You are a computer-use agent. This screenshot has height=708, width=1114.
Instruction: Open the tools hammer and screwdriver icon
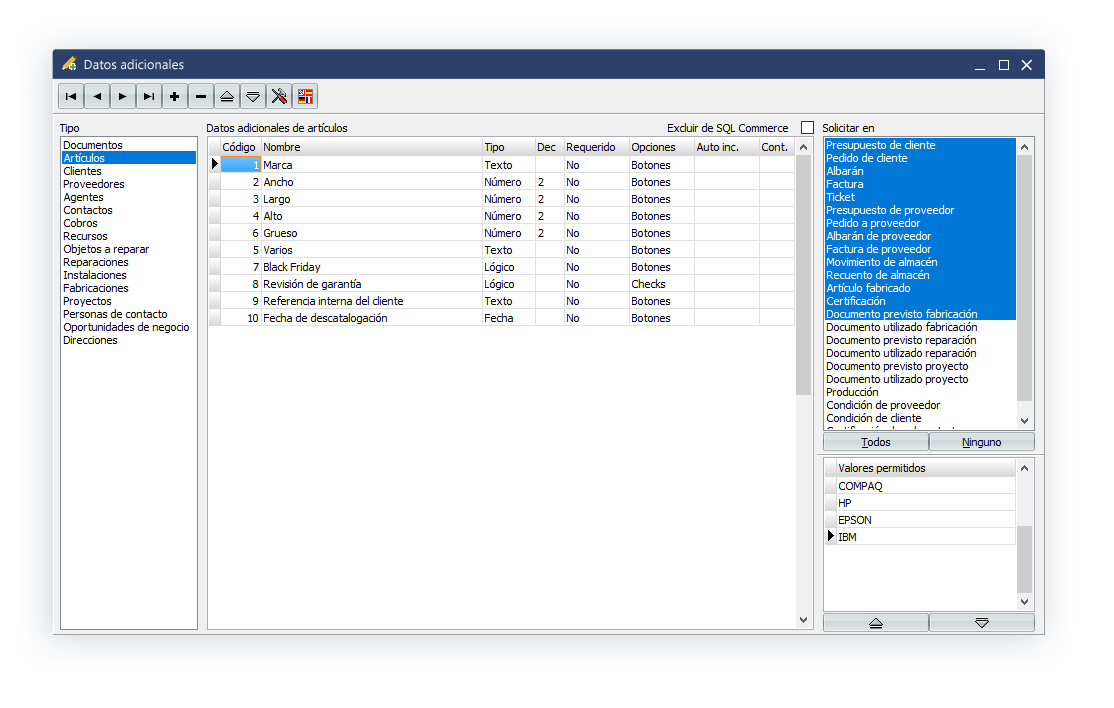coord(279,96)
